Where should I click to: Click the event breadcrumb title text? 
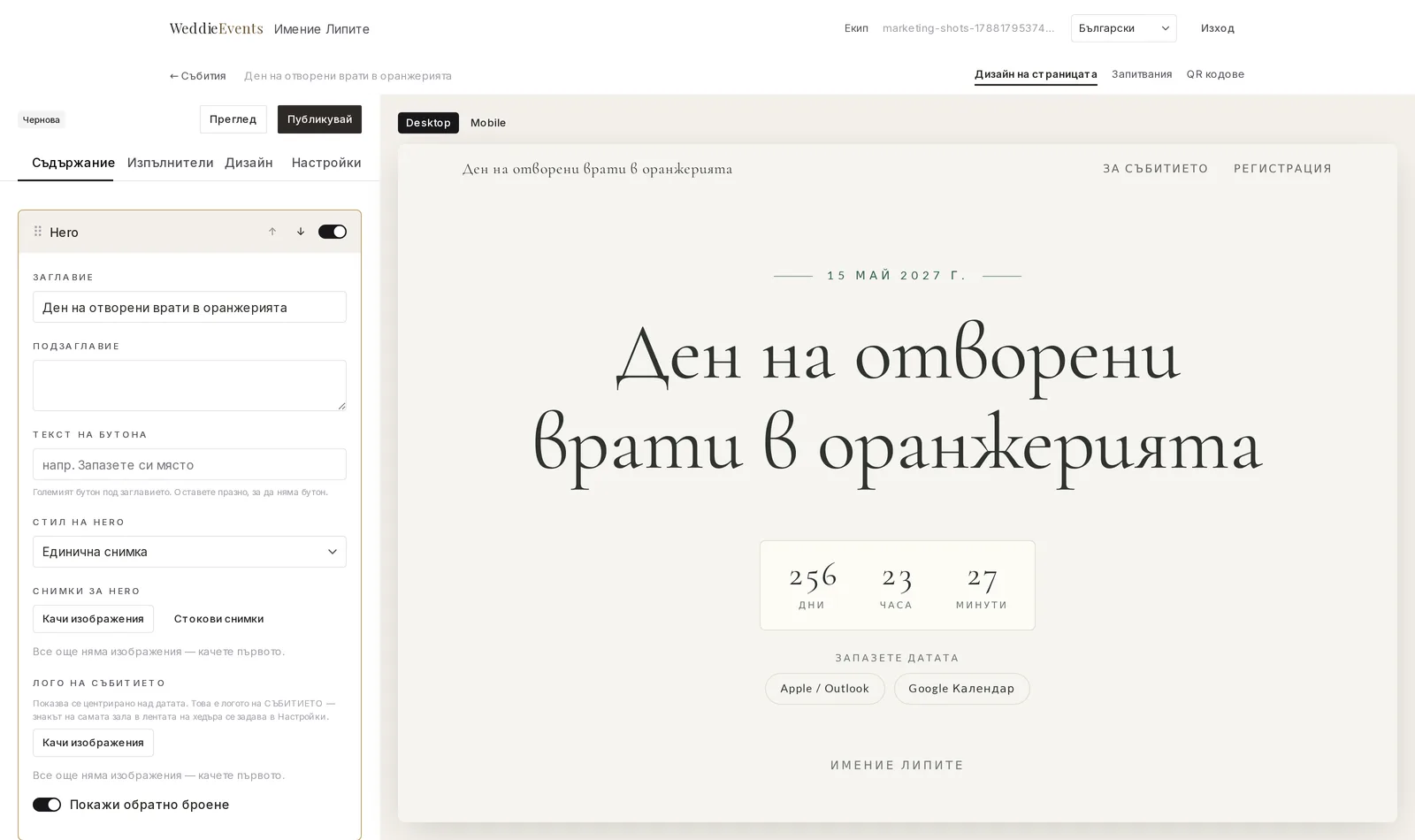tap(348, 76)
